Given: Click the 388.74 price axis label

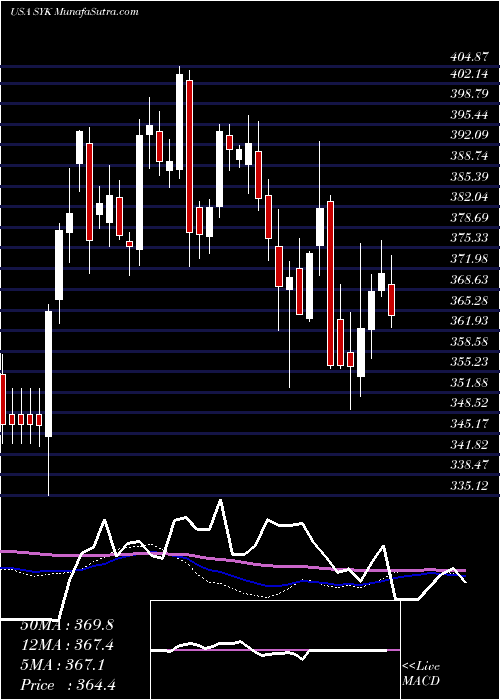Looking at the screenshot, I should coord(469,156).
